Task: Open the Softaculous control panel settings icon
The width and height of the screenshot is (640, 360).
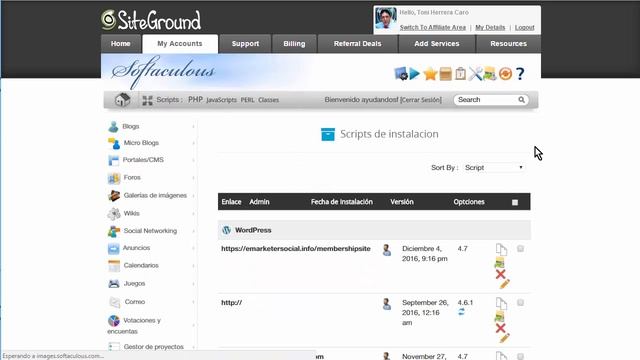Action: (x=401, y=74)
